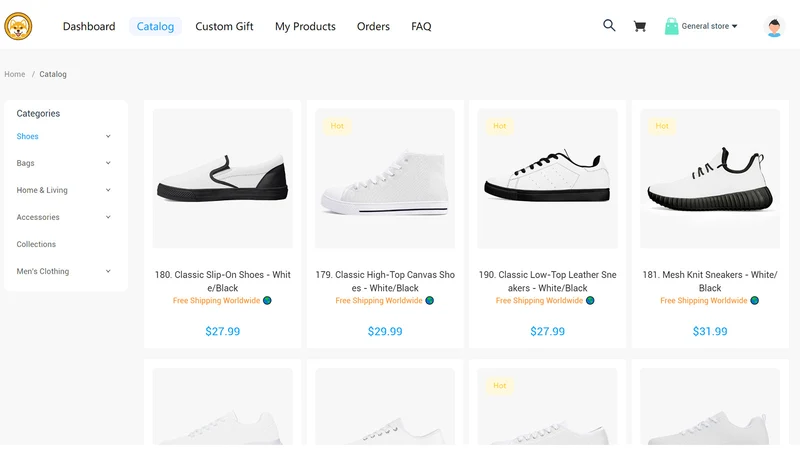Switch to the Dashboard tab
800x450 pixels.
tap(89, 27)
